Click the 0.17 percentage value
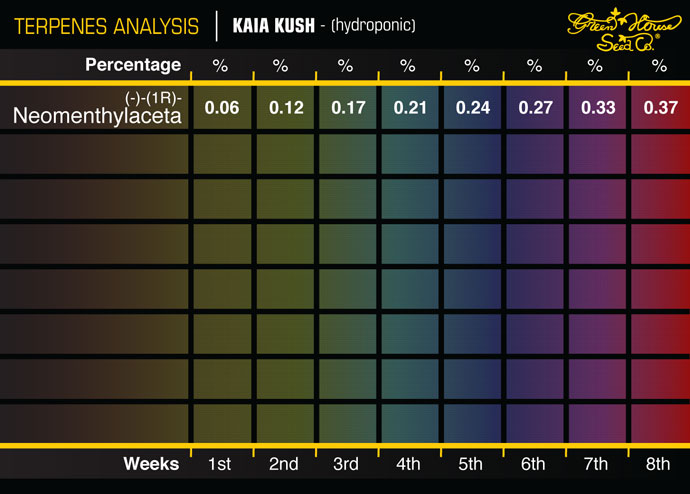Screen dimensions: 690x494 tap(345, 108)
